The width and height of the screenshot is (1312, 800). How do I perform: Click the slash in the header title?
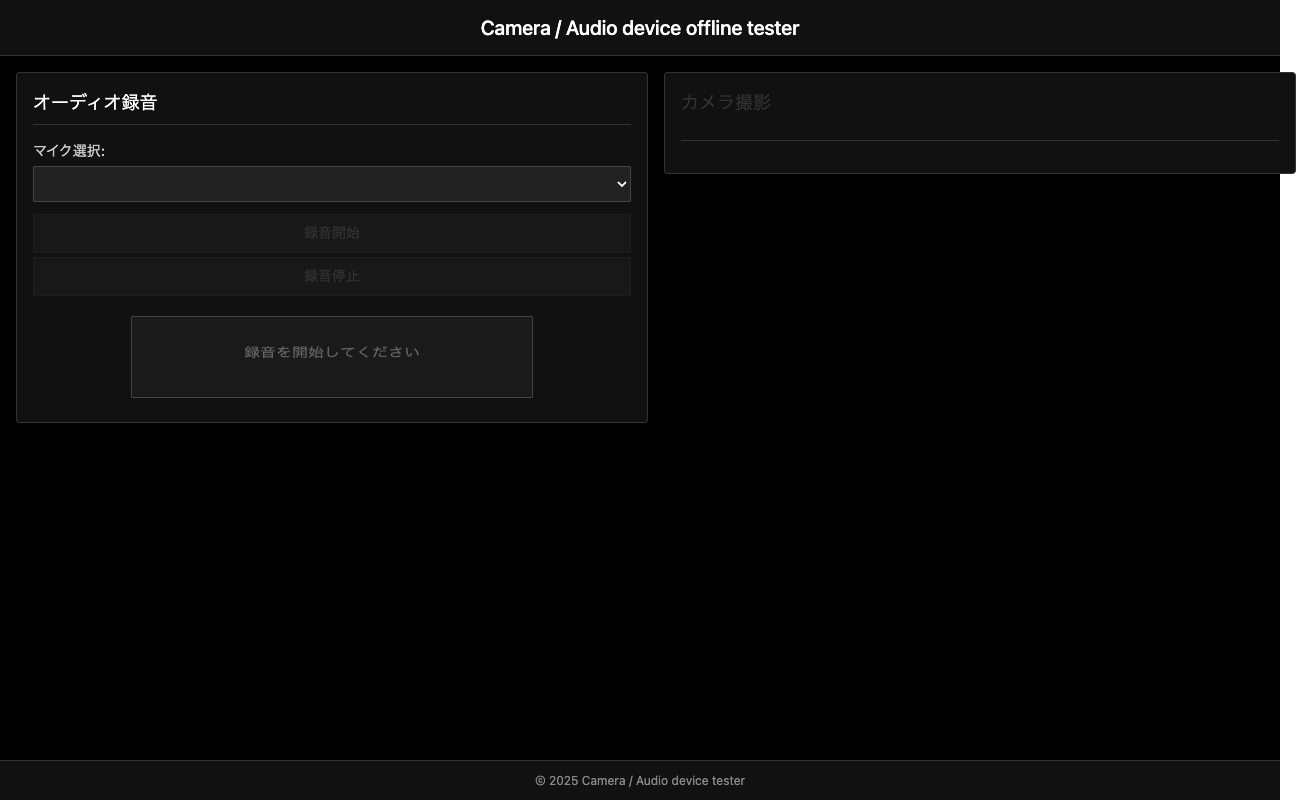(x=558, y=28)
